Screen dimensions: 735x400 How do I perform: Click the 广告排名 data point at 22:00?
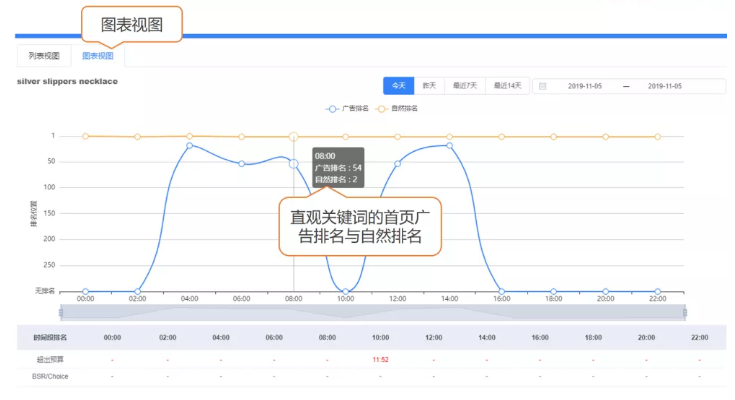pos(658,291)
